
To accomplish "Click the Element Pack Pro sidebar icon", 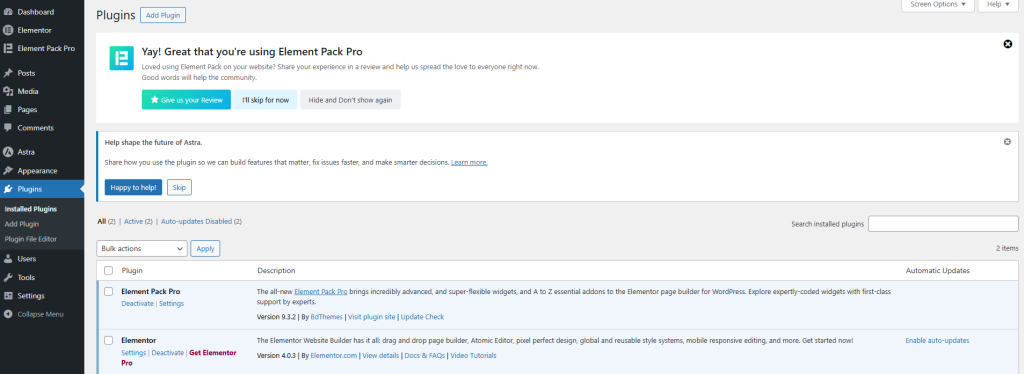I will (x=8, y=48).
